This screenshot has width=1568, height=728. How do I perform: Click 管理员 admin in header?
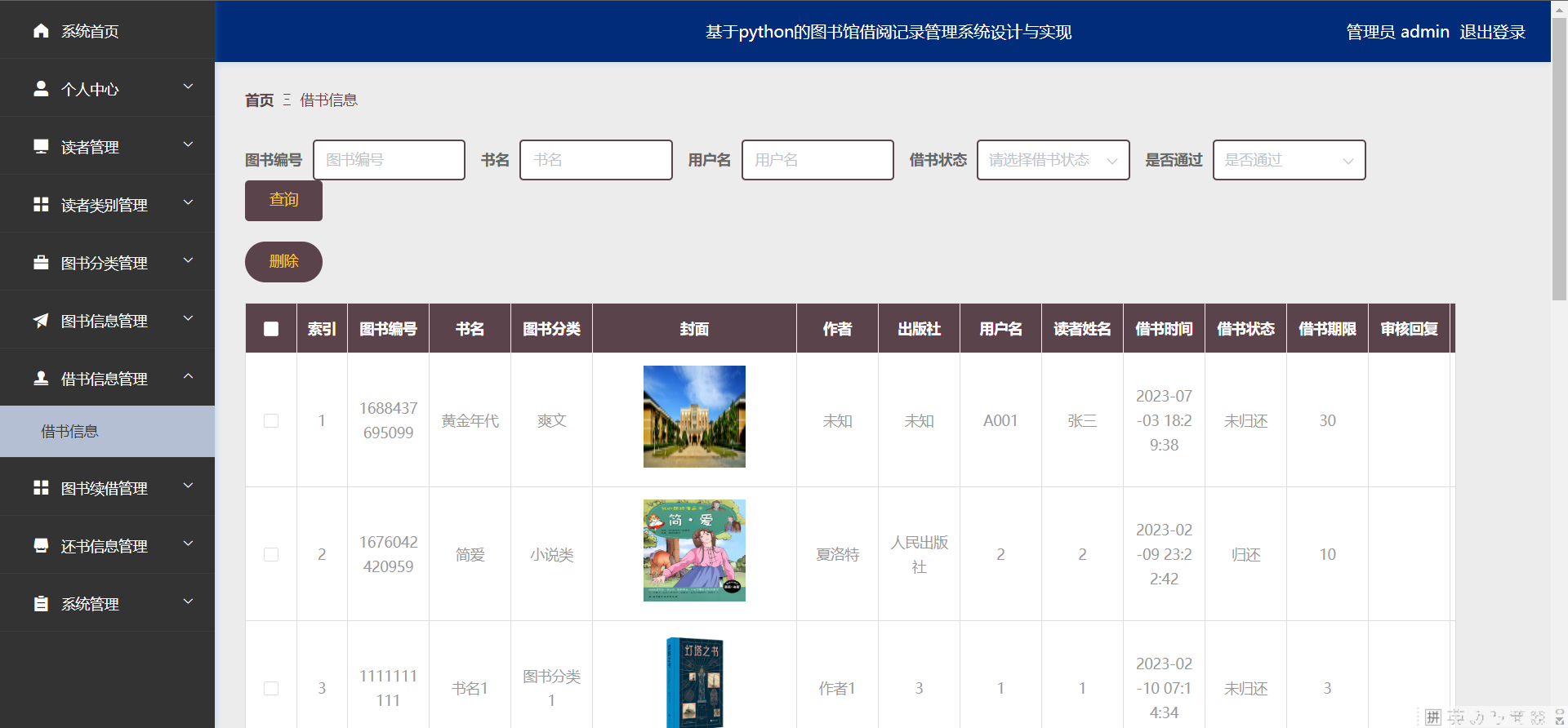point(1397,32)
